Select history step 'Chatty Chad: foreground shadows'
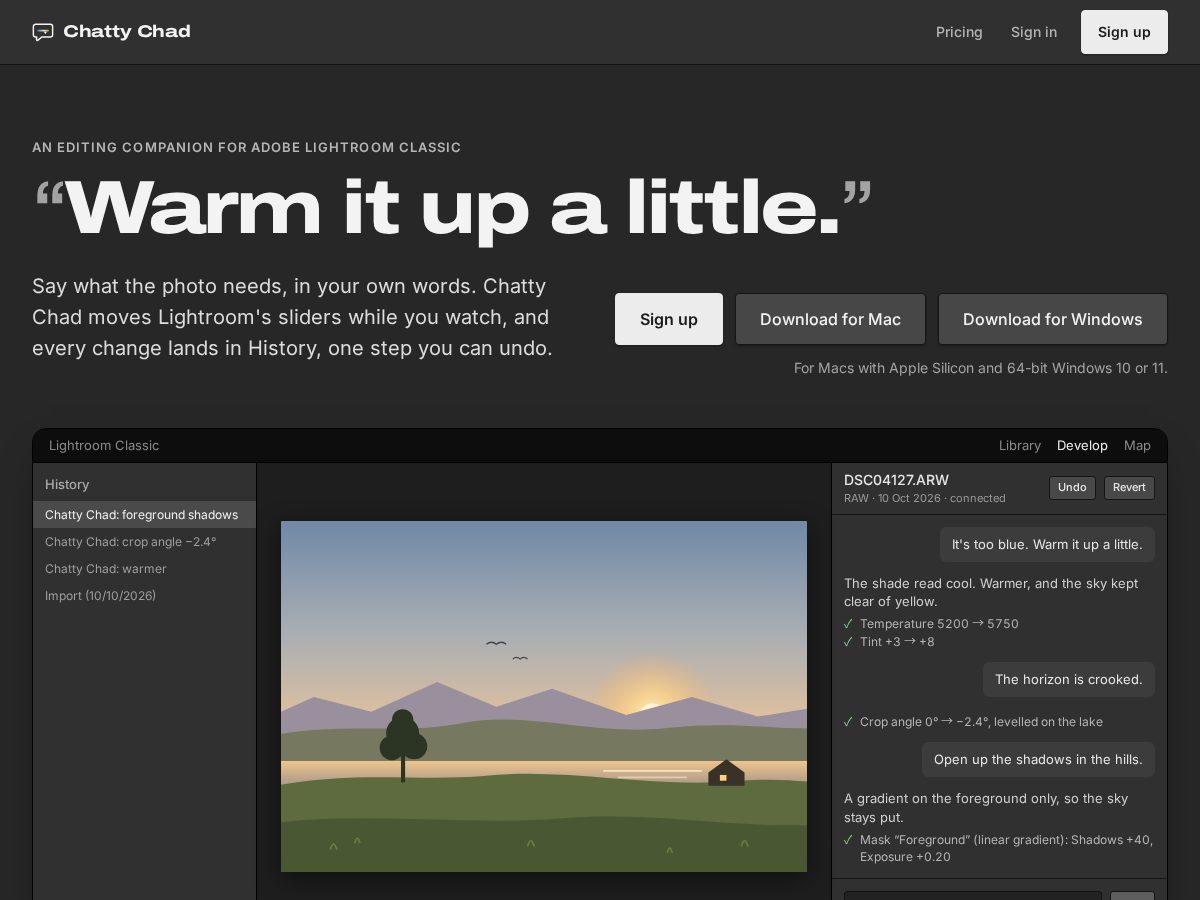 coord(144,515)
